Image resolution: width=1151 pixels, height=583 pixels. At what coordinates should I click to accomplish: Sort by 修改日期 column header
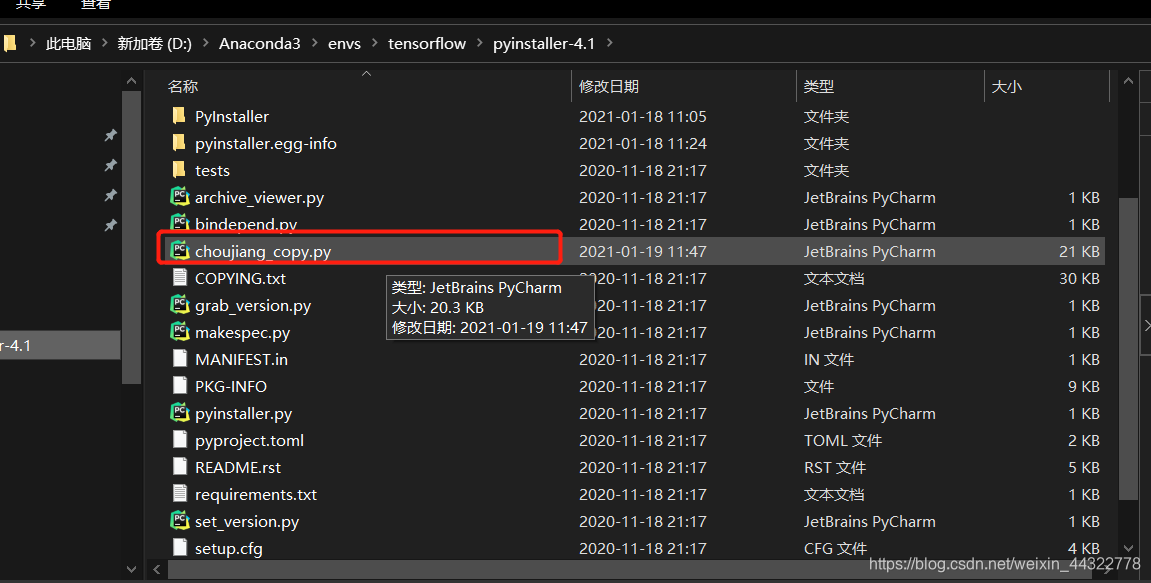tap(609, 87)
